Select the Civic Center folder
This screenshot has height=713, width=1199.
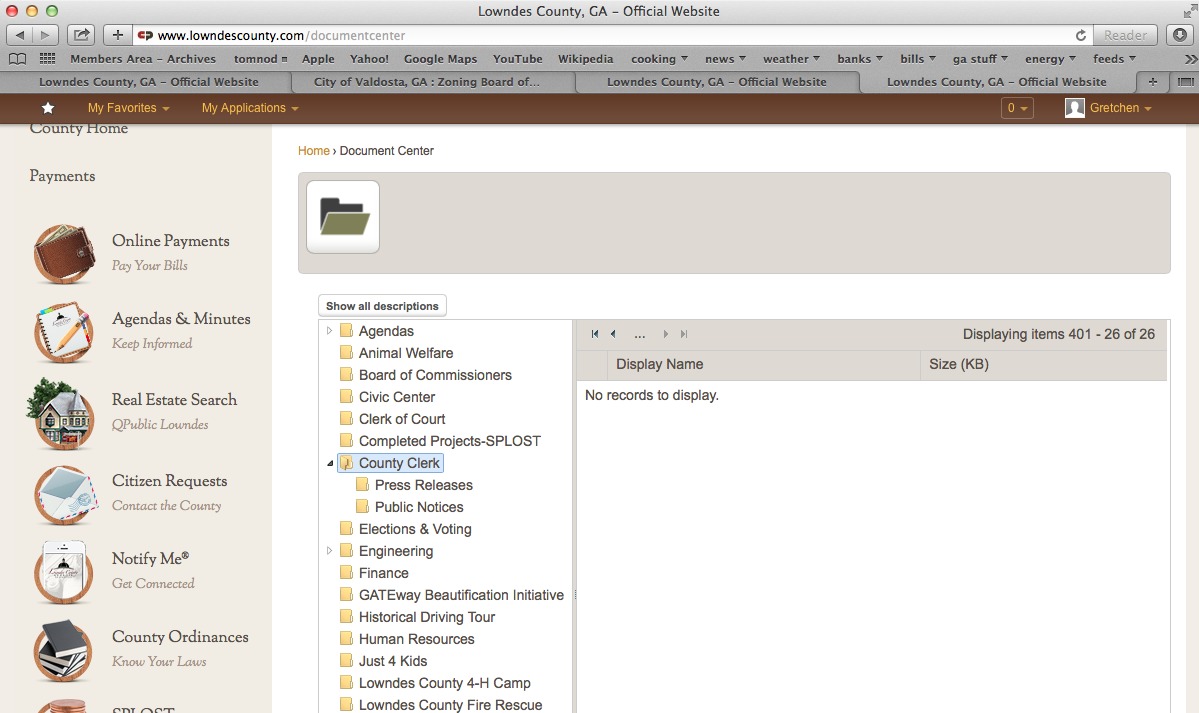coord(397,397)
